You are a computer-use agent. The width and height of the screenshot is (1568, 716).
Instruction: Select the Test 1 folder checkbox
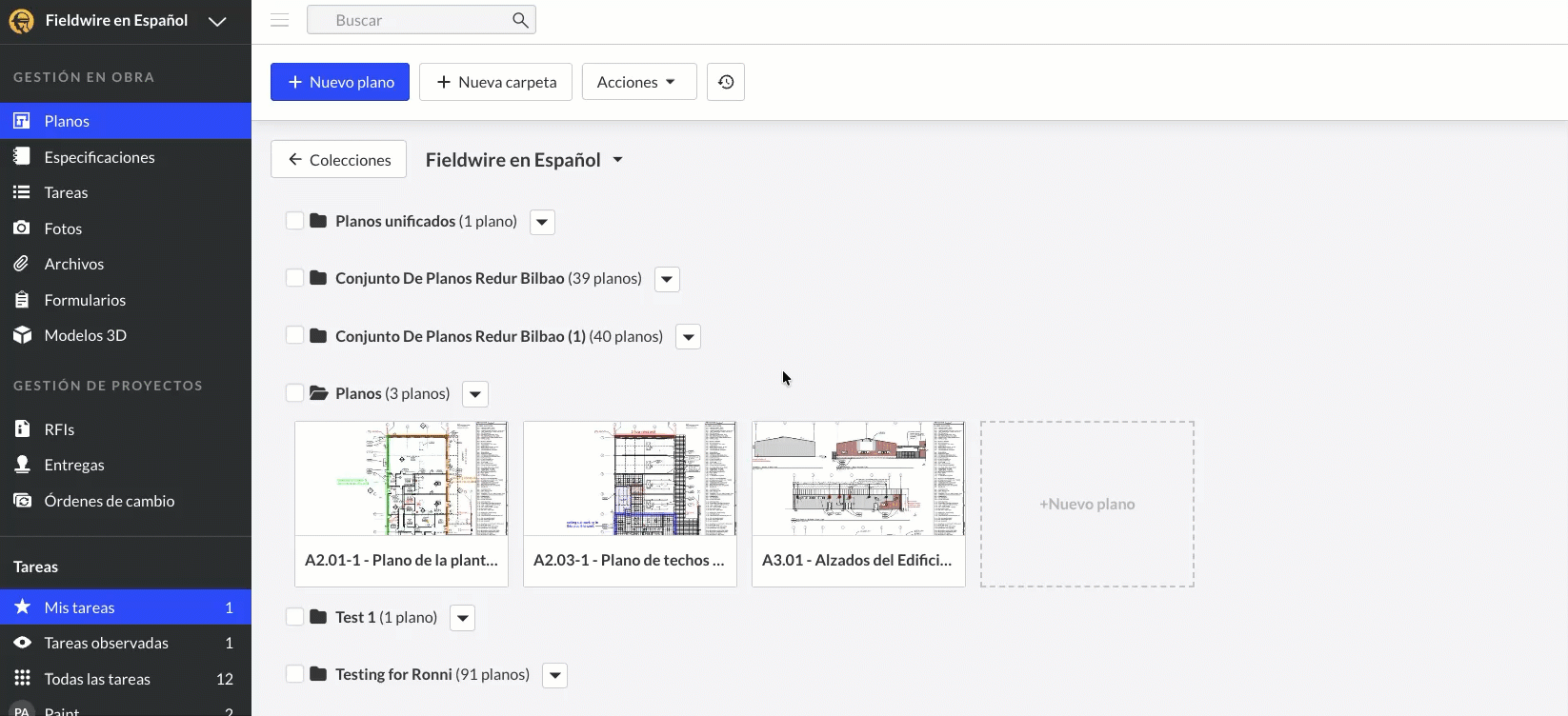(x=295, y=617)
